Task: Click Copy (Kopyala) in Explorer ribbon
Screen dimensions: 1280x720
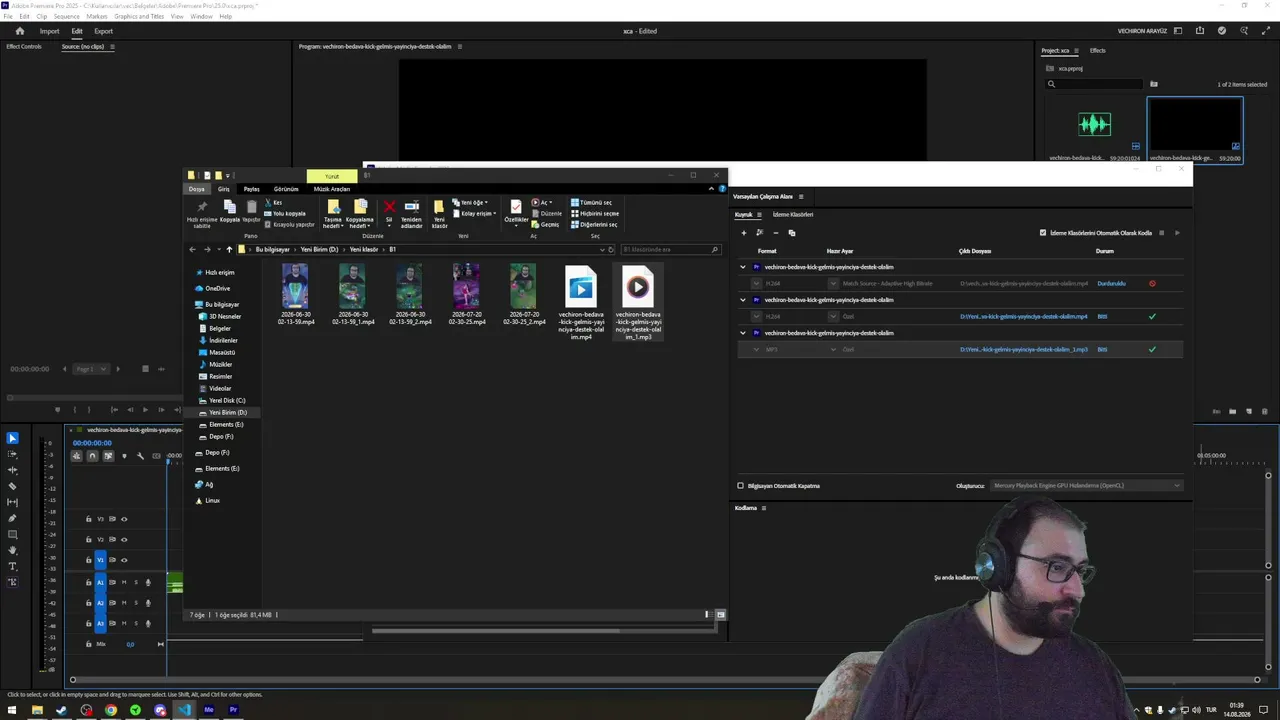Action: coord(230,211)
